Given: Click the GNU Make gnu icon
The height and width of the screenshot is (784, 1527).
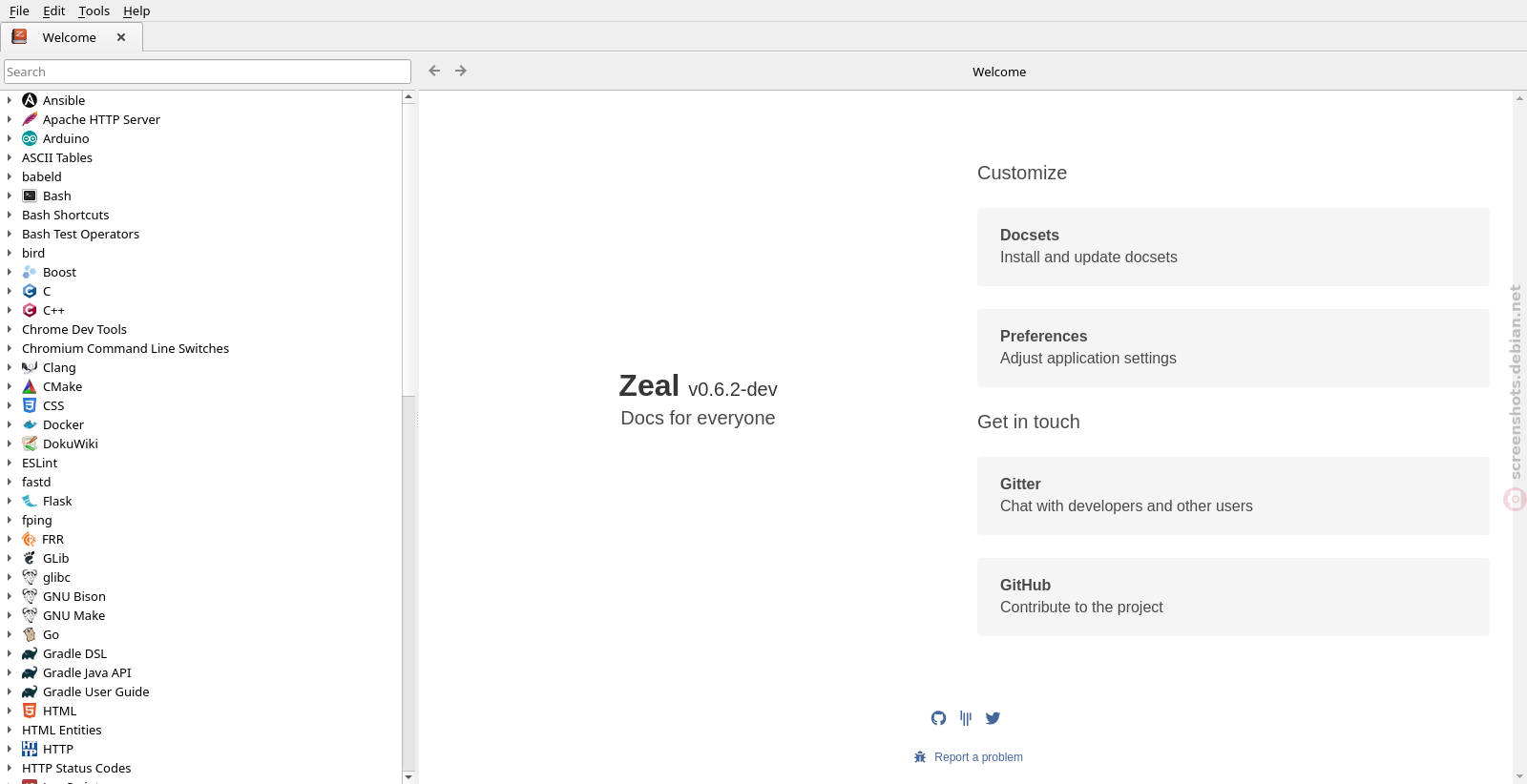Looking at the screenshot, I should pyautogui.click(x=30, y=615).
